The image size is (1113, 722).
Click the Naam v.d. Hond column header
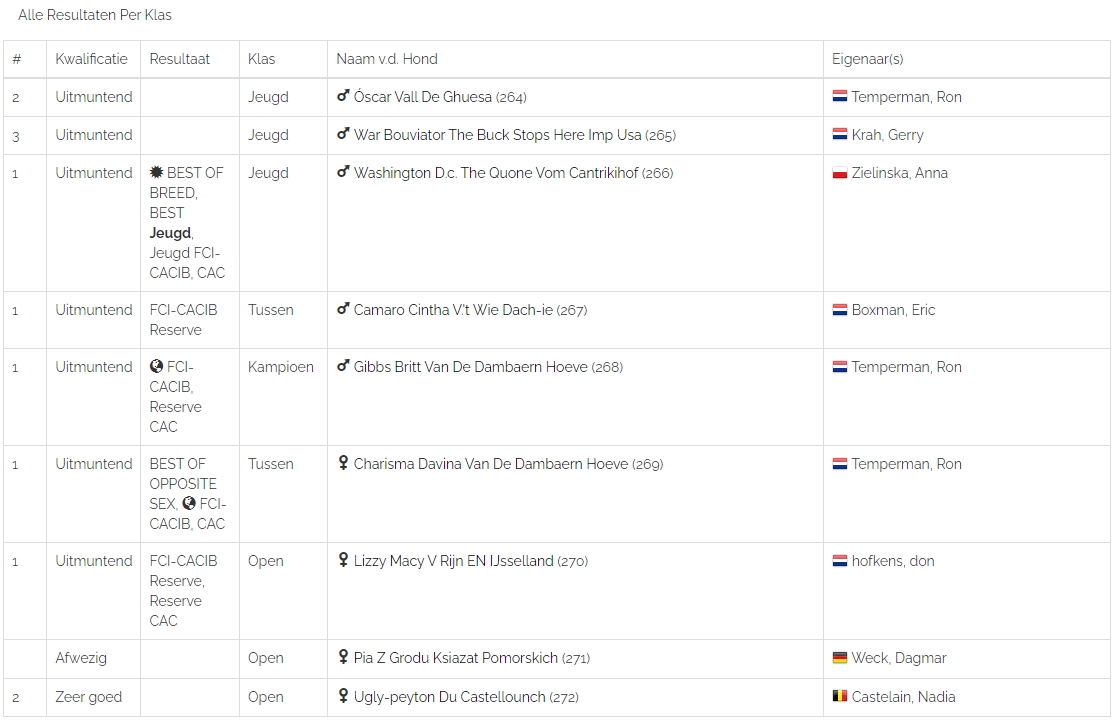[x=387, y=59]
